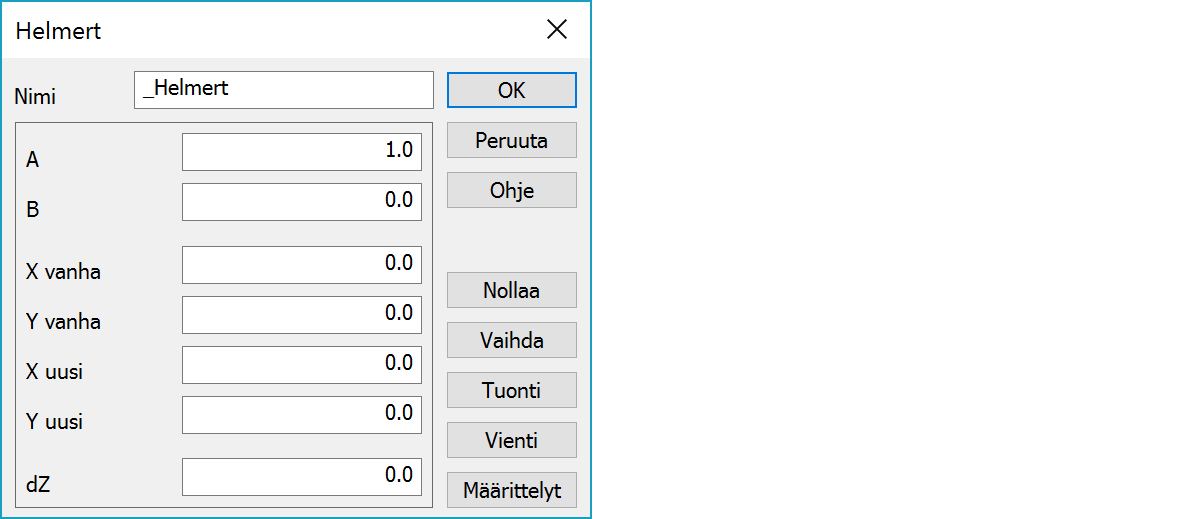Image resolution: width=1200 pixels, height=519 pixels.
Task: Open help with the Ohje button
Action: 511,190
